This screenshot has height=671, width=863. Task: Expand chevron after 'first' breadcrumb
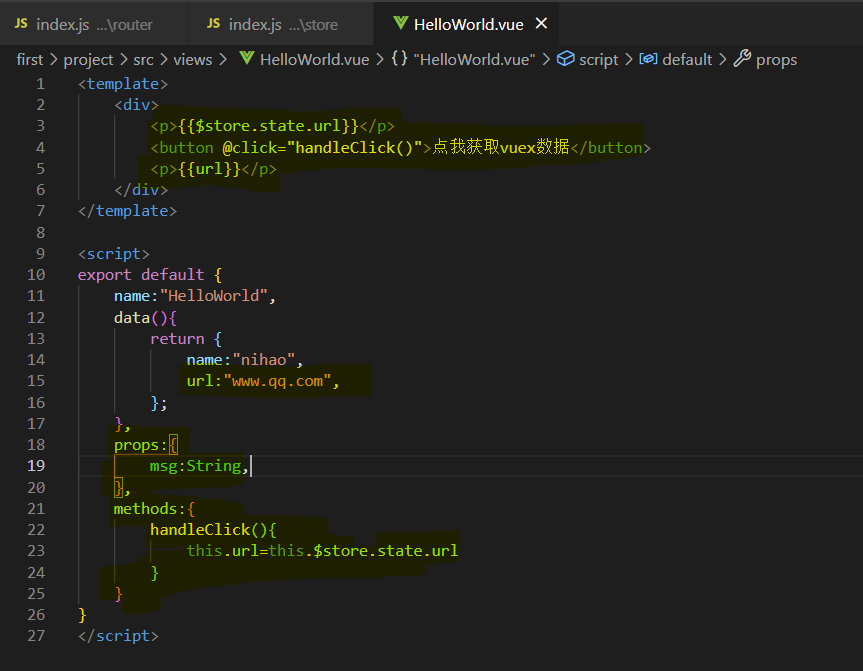[53, 59]
